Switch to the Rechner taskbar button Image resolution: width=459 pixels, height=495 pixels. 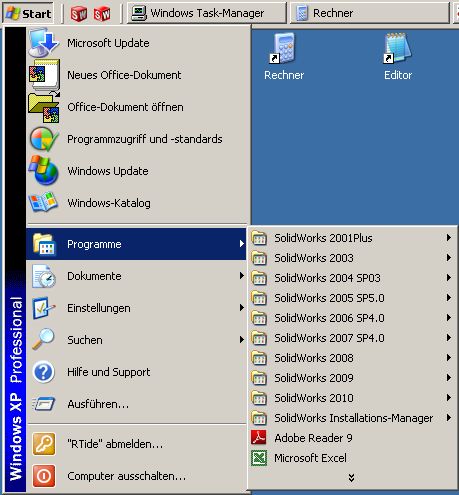pos(369,13)
